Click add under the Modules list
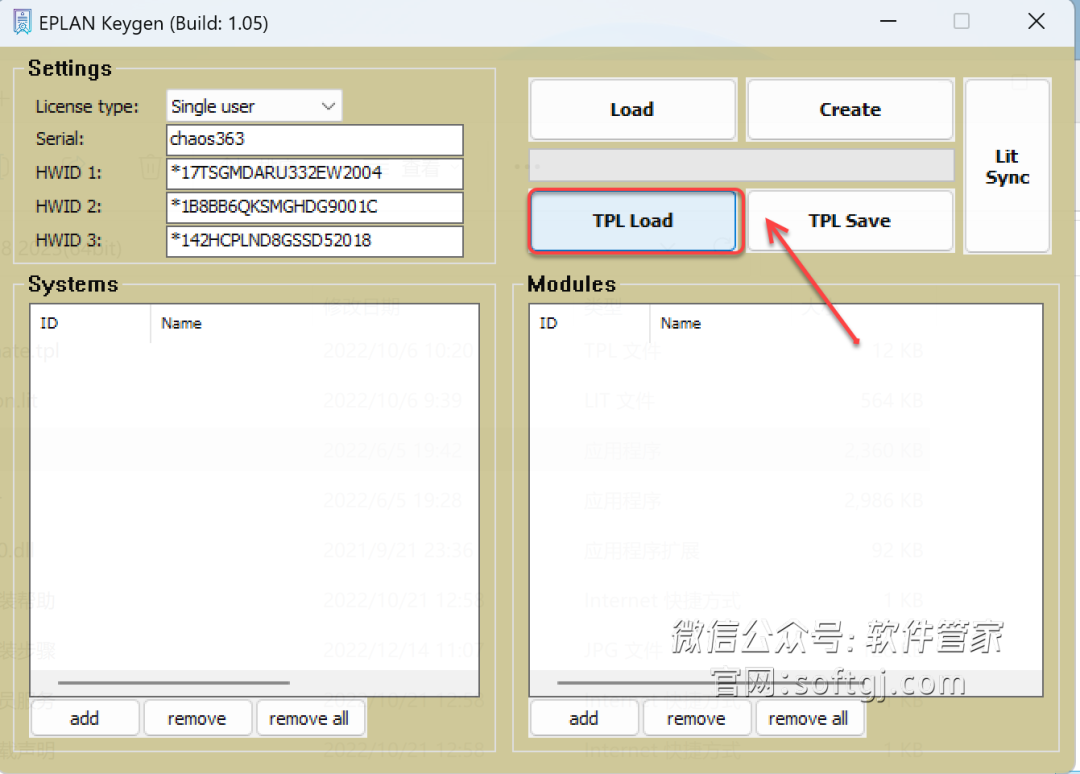Viewport: 1080px width, 774px height. pos(584,718)
